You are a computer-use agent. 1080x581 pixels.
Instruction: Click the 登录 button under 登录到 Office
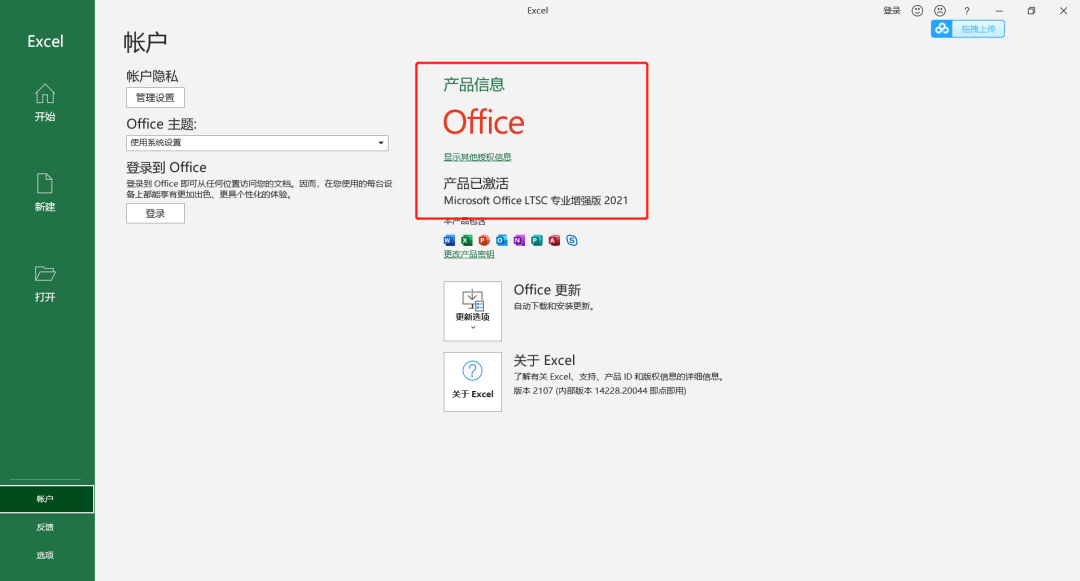155,213
